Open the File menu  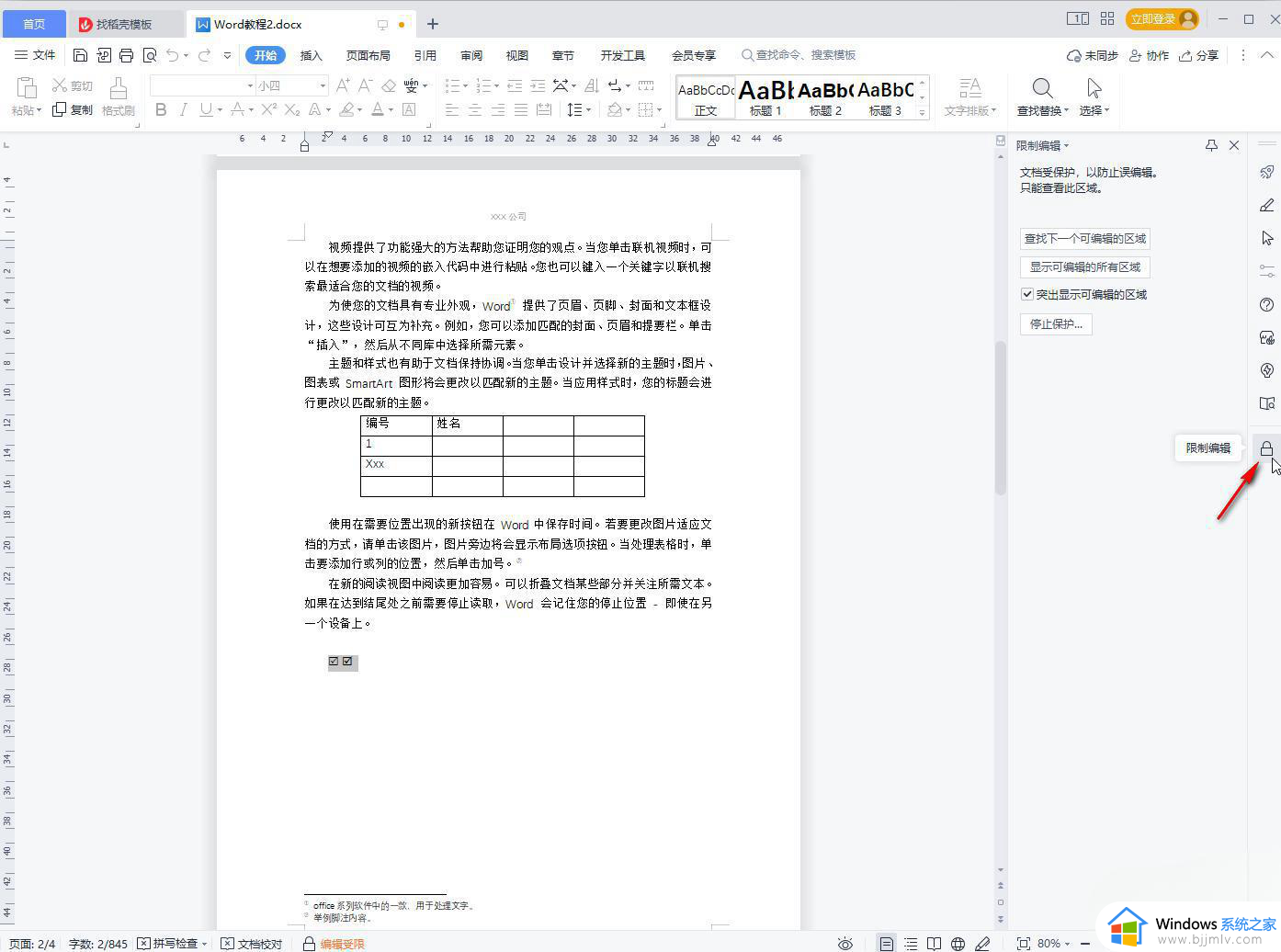(35, 55)
